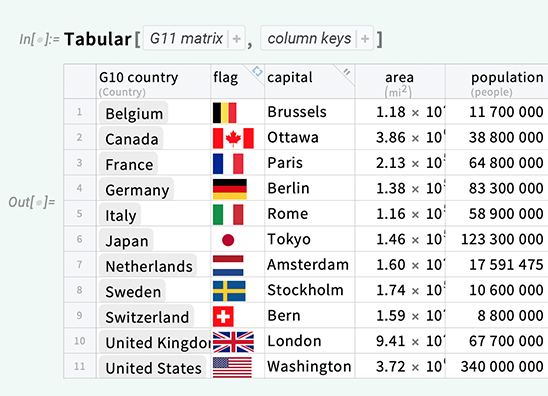This screenshot has width=548, height=396.
Task: Select the Belgium flag image
Action: (x=225, y=113)
